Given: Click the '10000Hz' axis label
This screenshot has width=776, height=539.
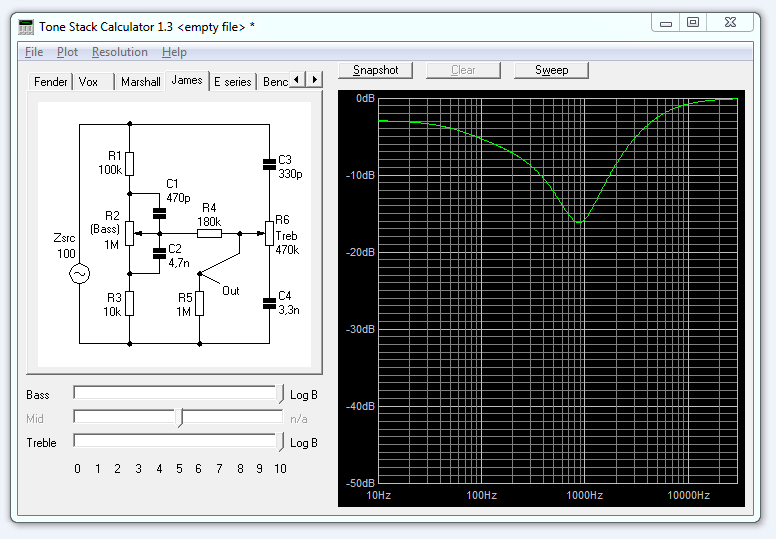Looking at the screenshot, I should [688, 495].
